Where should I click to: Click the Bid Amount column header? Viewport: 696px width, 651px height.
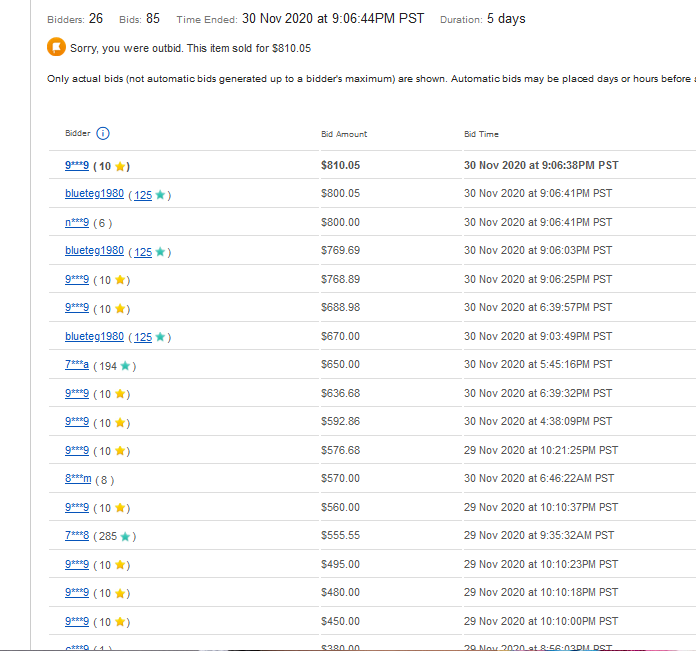coord(344,134)
